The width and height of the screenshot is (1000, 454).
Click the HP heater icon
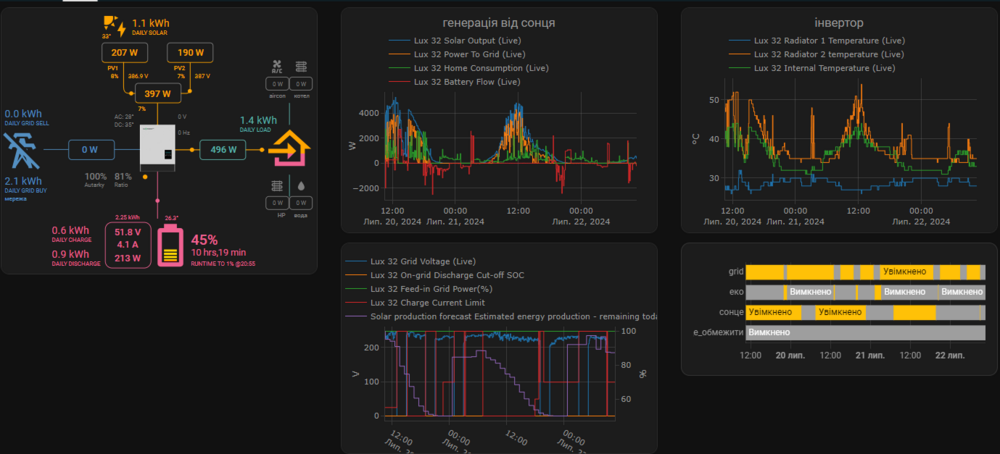(277, 187)
